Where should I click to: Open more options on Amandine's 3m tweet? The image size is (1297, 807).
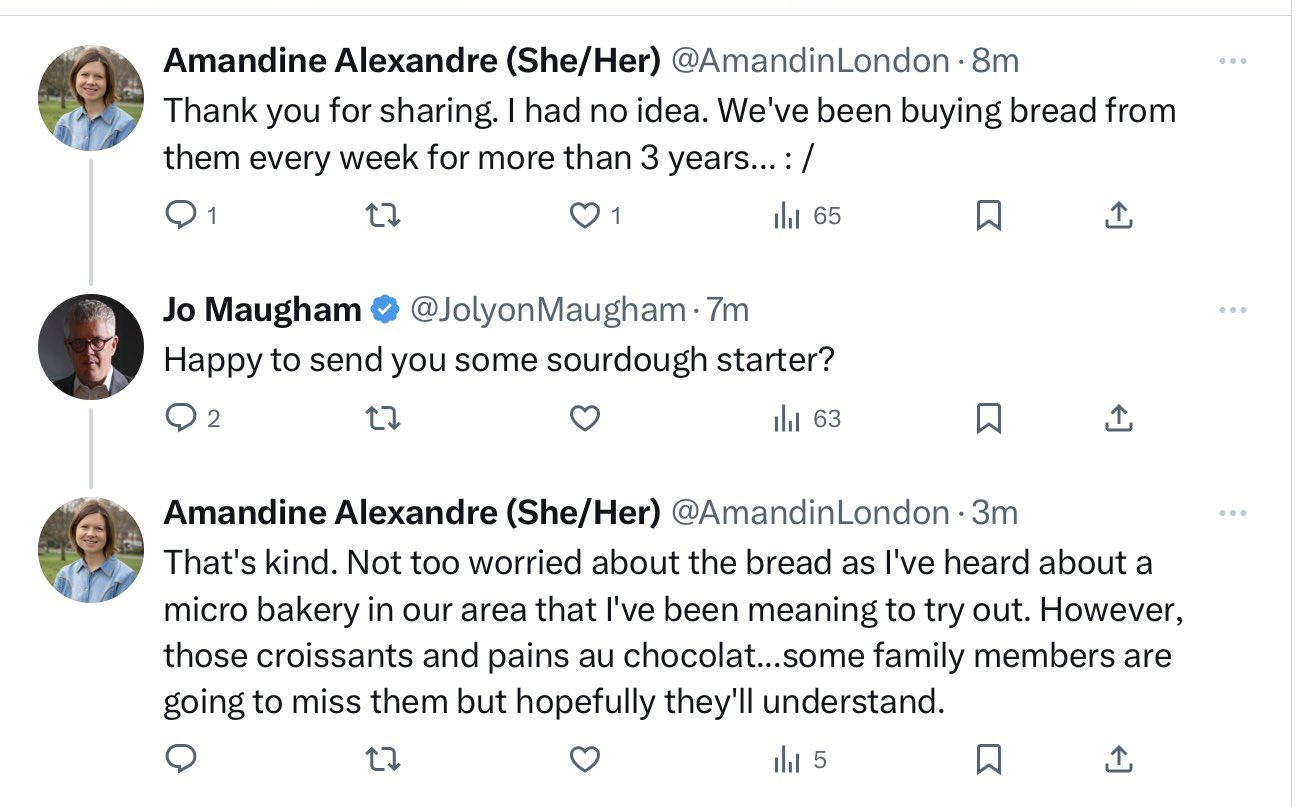coord(1233,513)
